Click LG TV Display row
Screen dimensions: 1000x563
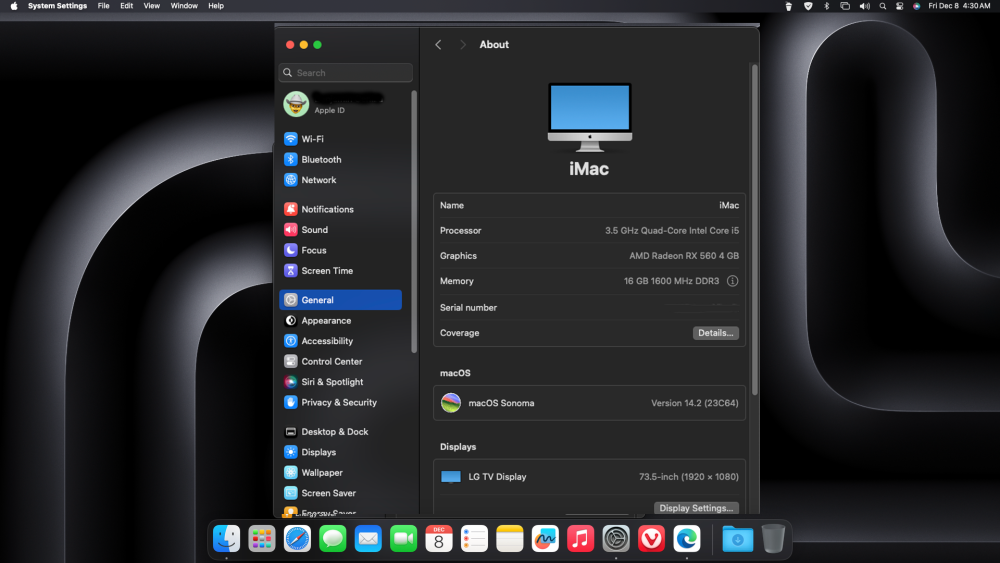click(589, 477)
